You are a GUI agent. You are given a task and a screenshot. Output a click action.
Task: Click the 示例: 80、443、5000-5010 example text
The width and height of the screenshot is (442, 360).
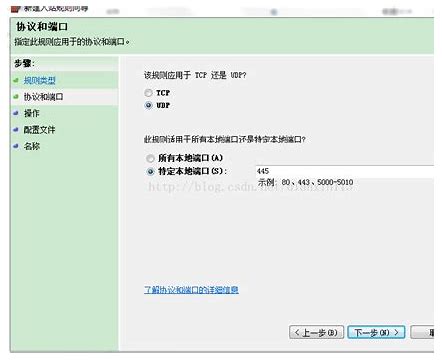(x=305, y=182)
